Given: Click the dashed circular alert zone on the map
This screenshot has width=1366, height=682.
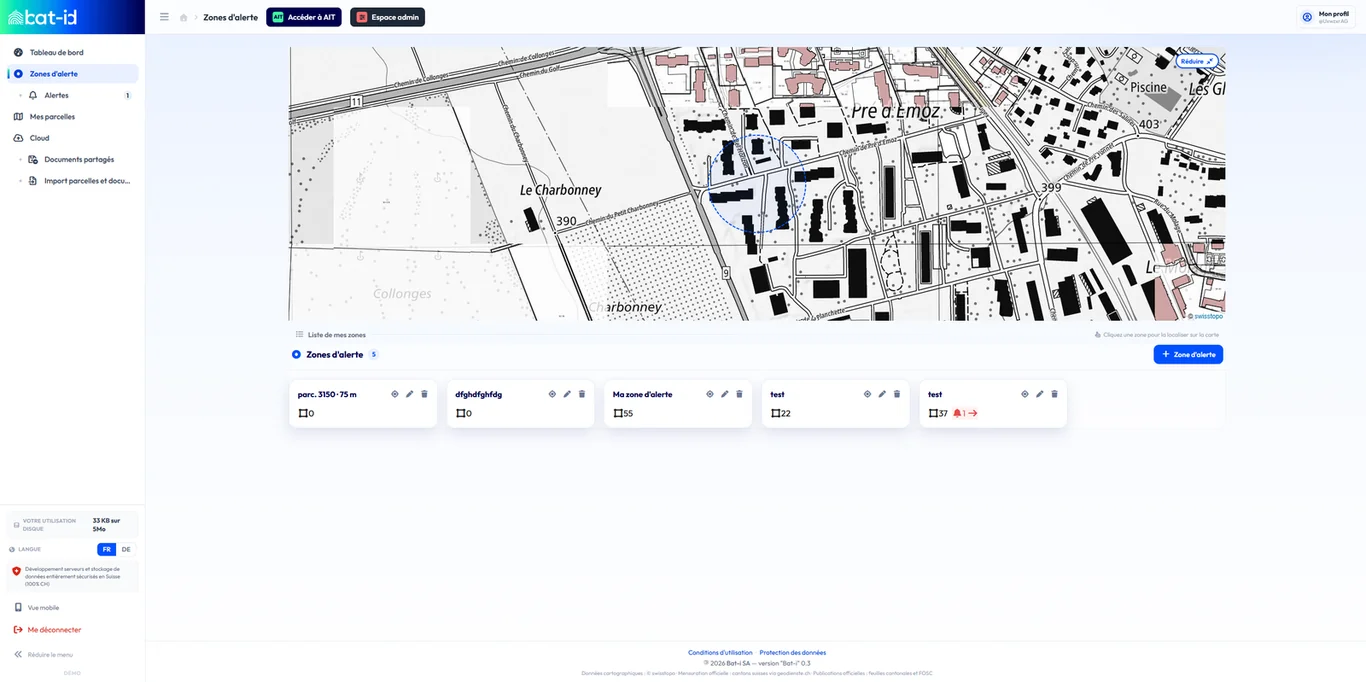Looking at the screenshot, I should (x=757, y=184).
